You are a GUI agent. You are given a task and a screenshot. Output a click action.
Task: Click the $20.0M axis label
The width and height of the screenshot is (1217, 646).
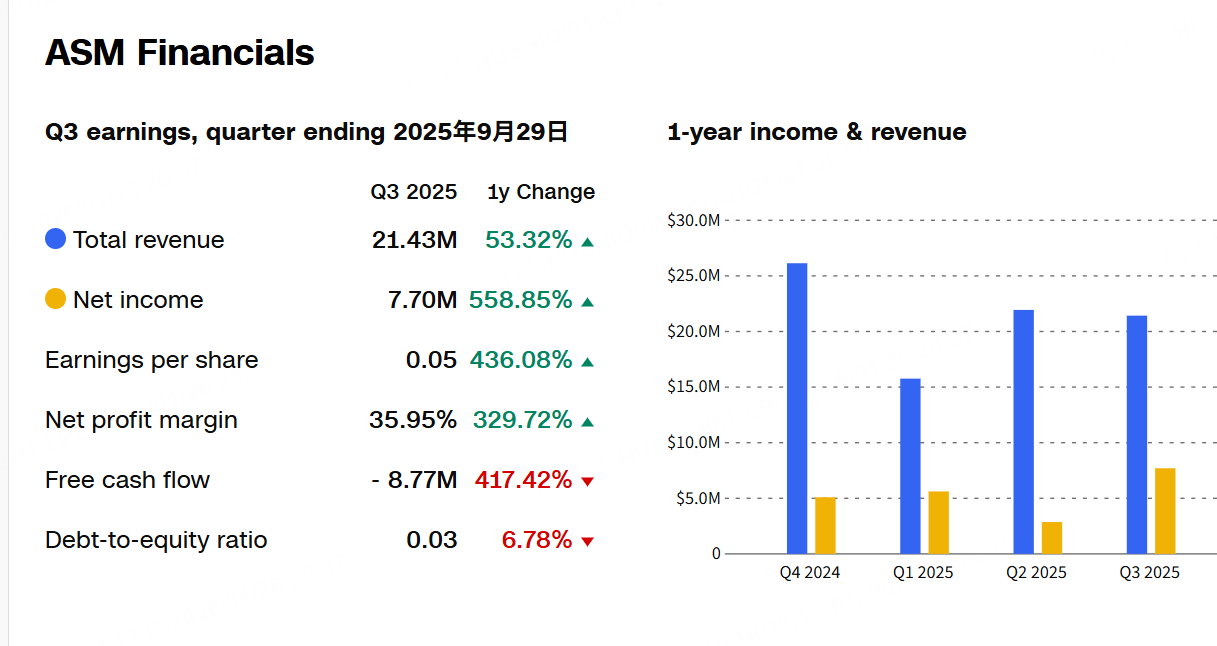pyautogui.click(x=693, y=331)
